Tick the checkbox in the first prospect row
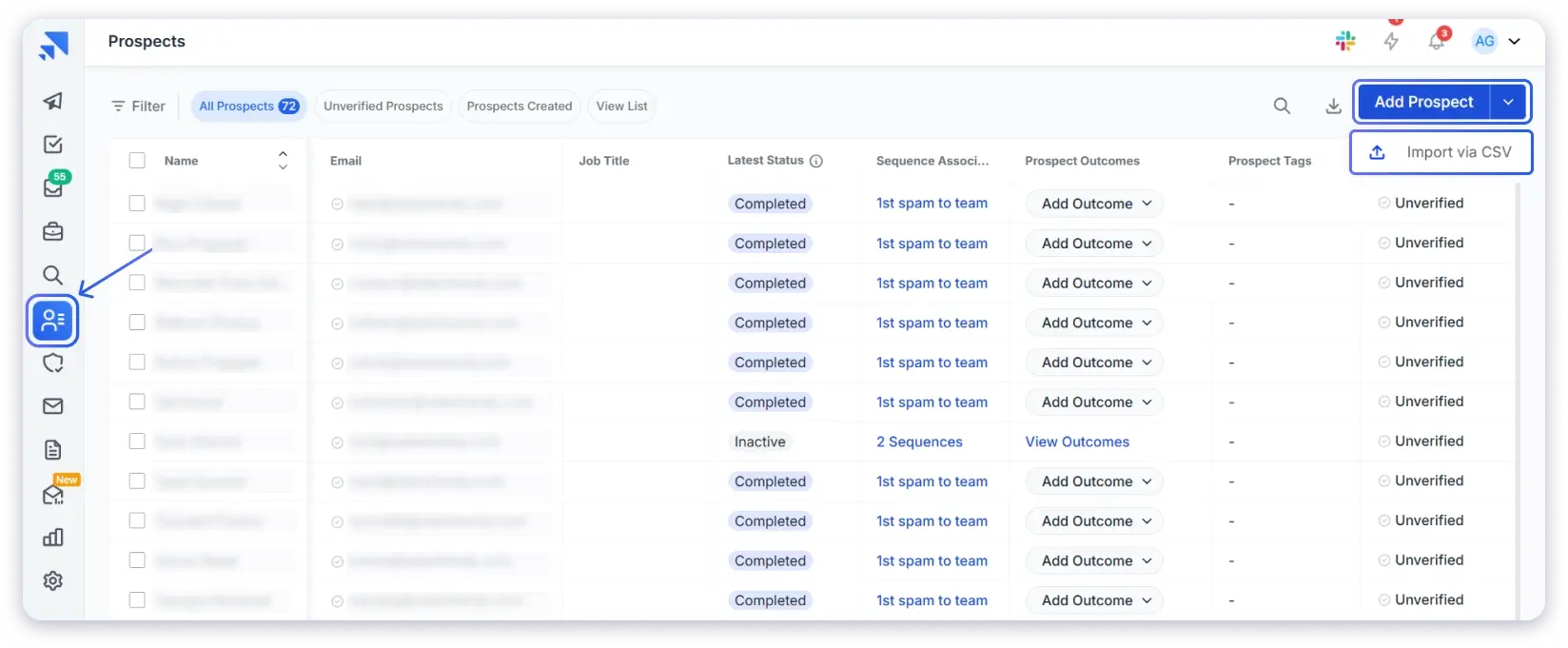This screenshot has width=1568, height=648. 137,203
